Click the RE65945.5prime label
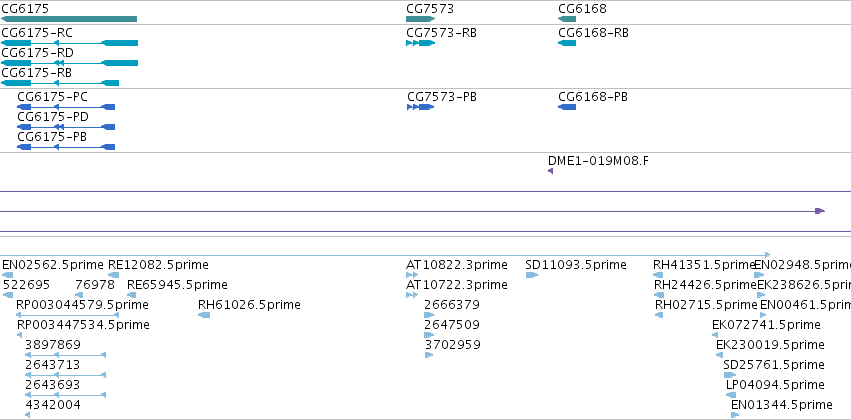 tap(177, 285)
